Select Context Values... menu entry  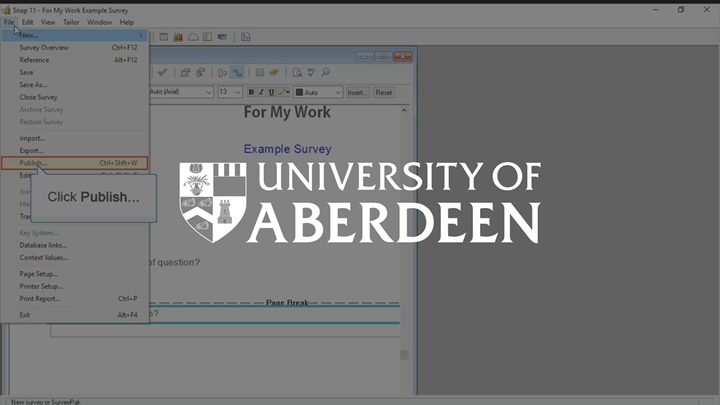(x=74, y=257)
